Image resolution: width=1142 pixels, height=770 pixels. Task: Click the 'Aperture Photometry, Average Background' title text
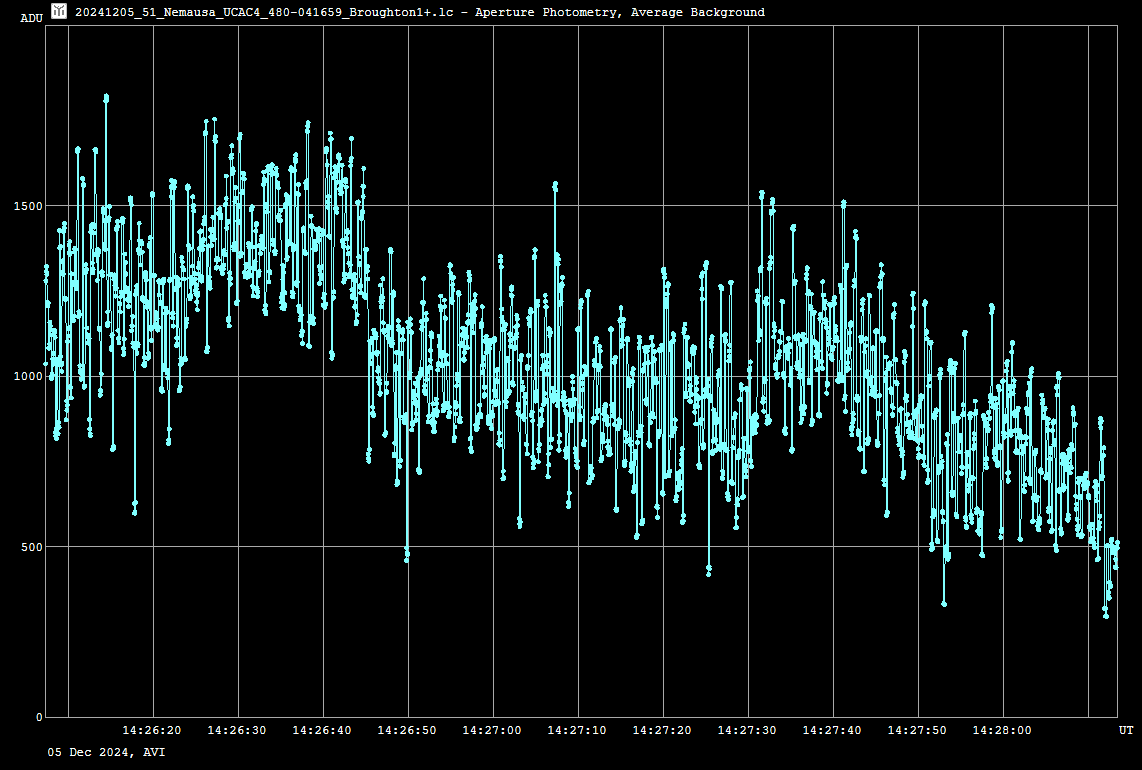pyautogui.click(x=620, y=12)
